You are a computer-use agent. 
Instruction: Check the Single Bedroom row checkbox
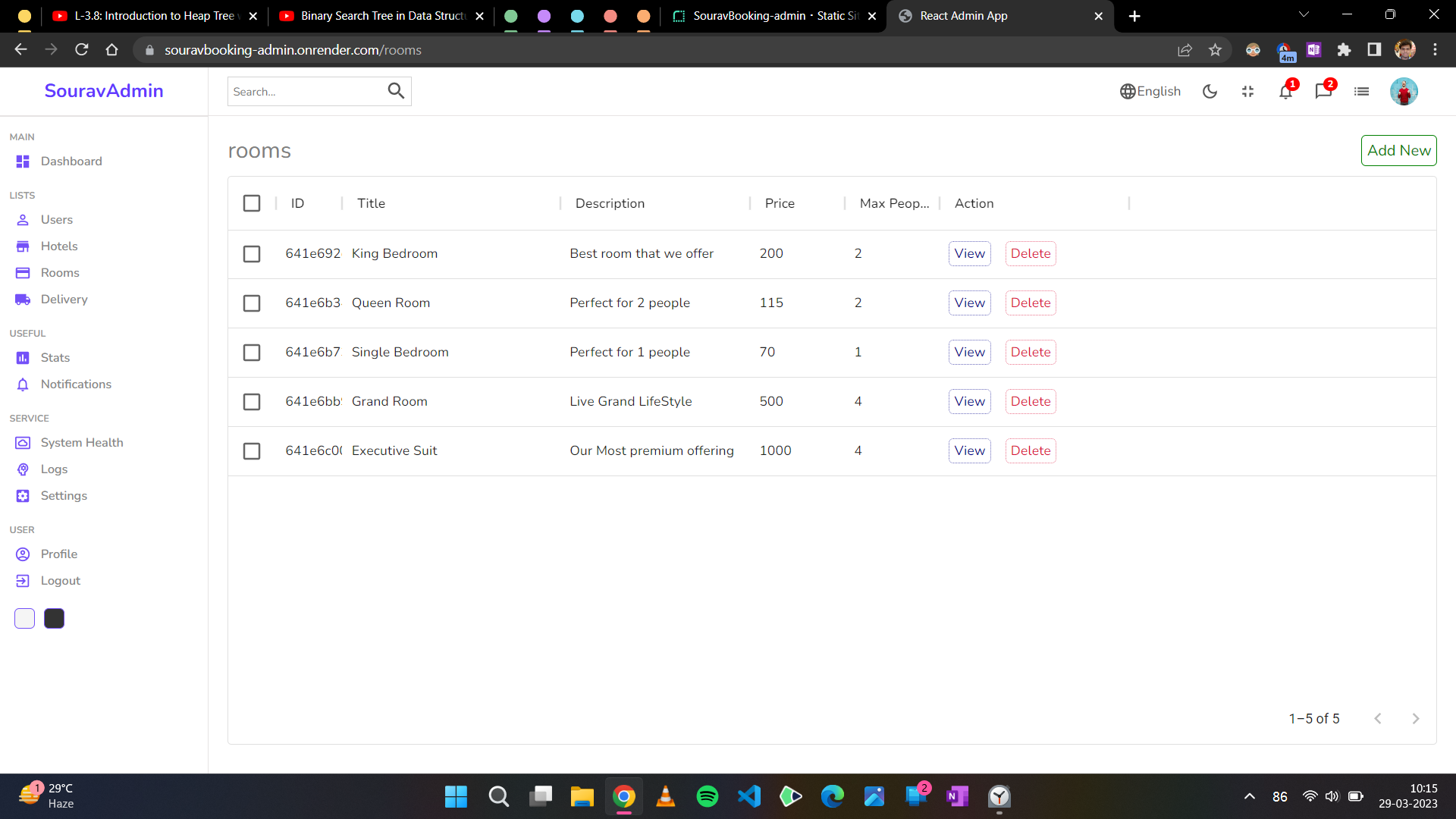252,353
